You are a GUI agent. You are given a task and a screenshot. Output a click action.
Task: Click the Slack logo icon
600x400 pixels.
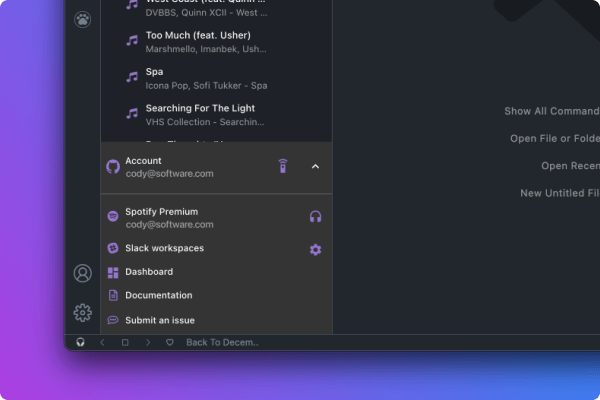click(x=113, y=248)
